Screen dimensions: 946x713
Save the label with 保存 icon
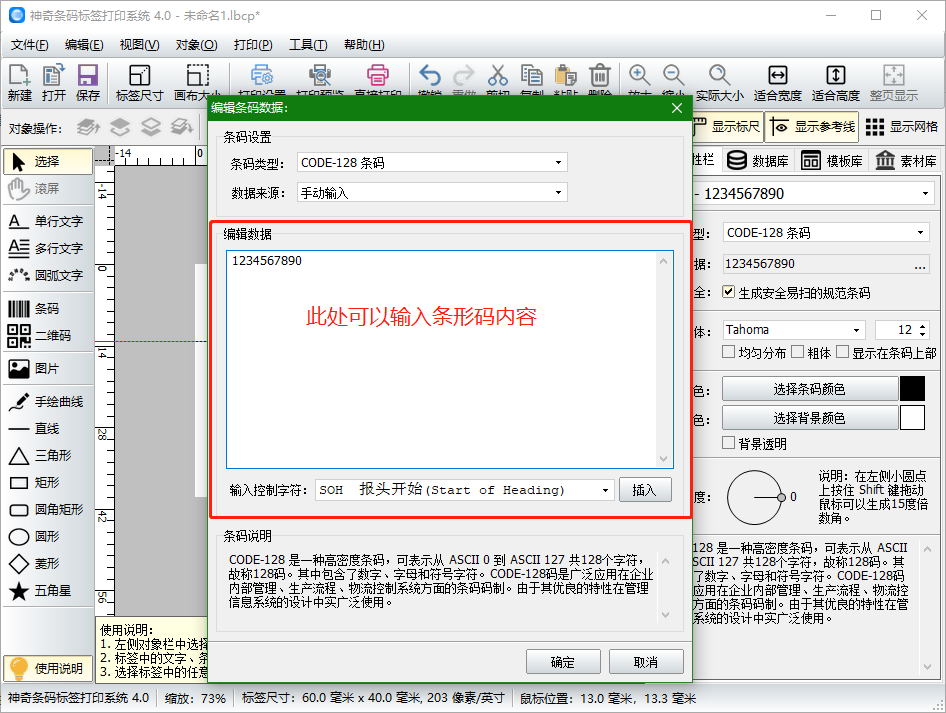87,81
